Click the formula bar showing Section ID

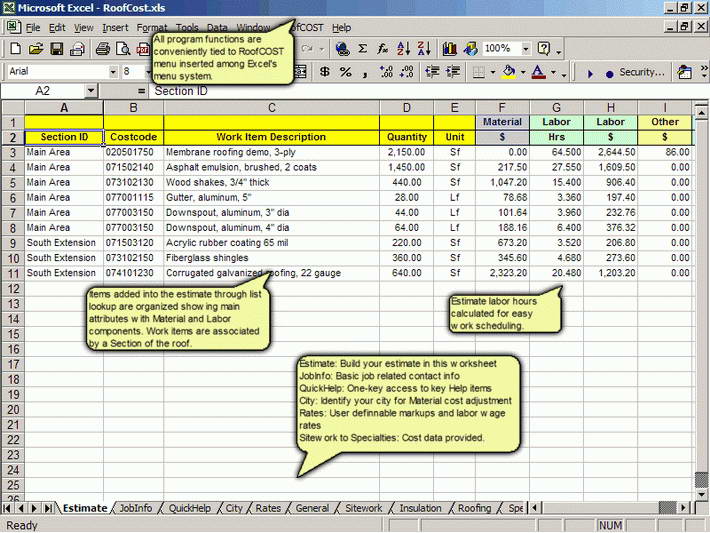point(428,91)
